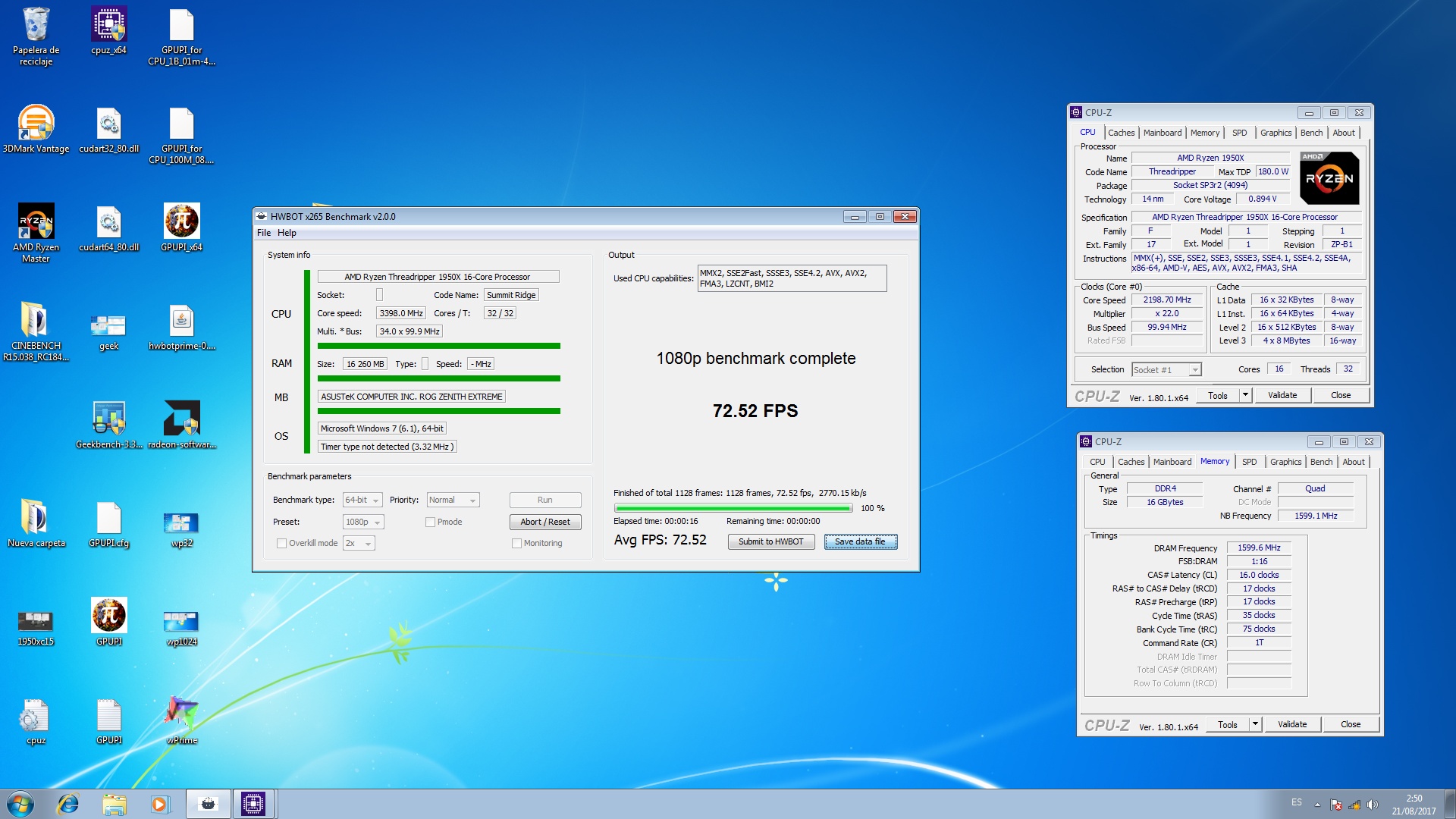Switch to Bench tab in bottom CPU-Z

tap(1321, 462)
